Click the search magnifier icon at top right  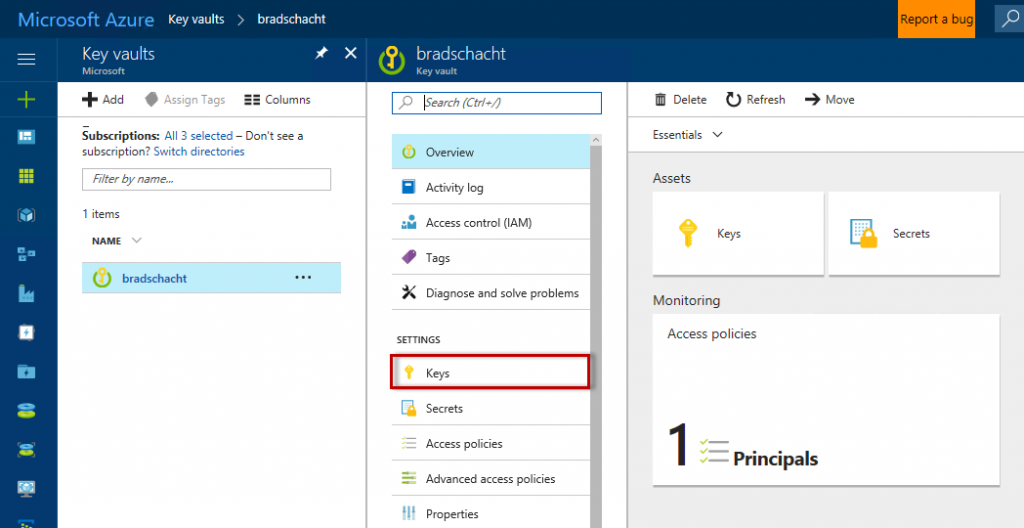(1009, 19)
